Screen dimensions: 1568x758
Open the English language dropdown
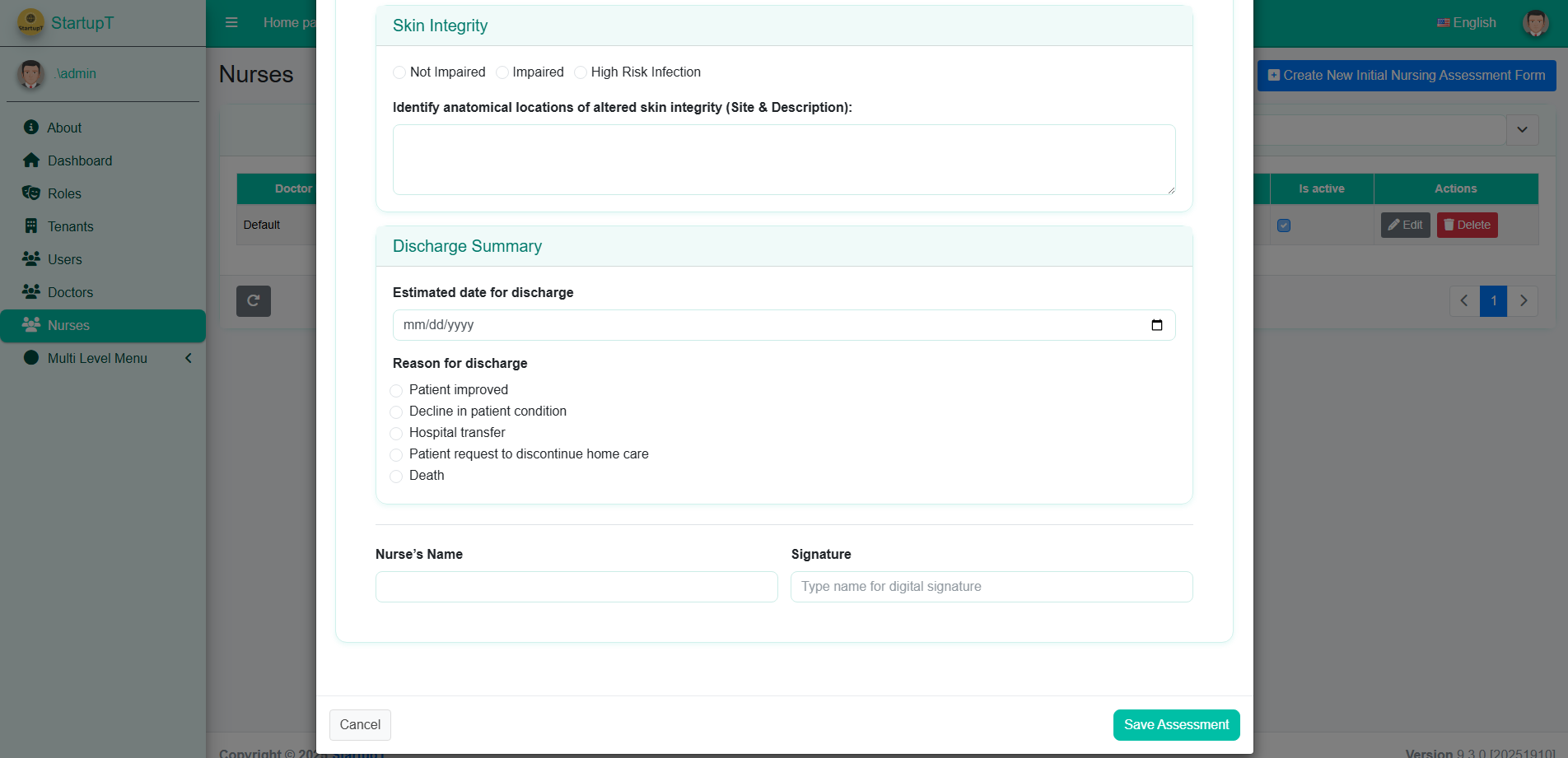(1467, 23)
